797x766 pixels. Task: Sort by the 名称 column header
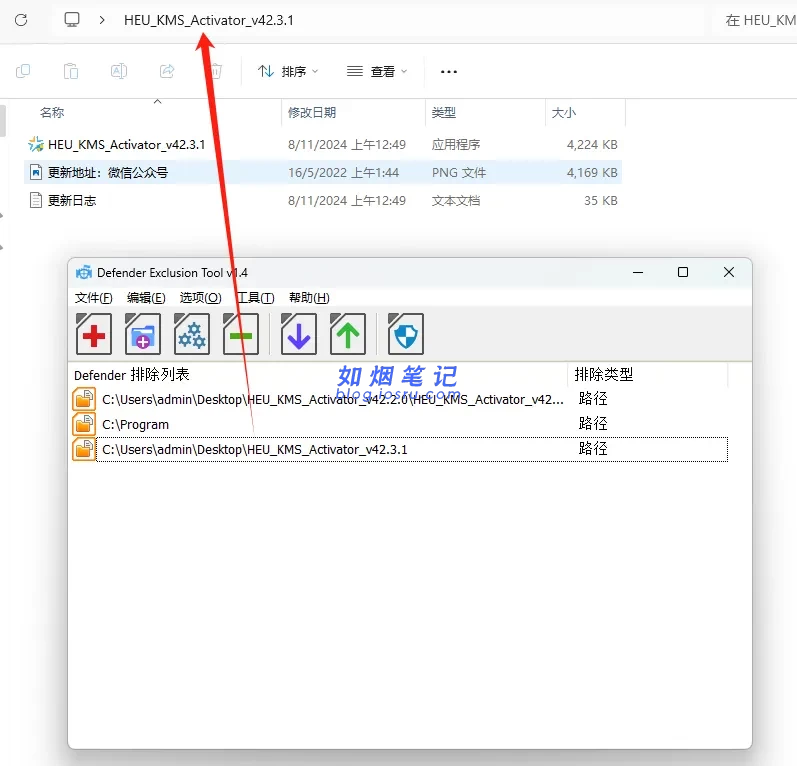(52, 113)
